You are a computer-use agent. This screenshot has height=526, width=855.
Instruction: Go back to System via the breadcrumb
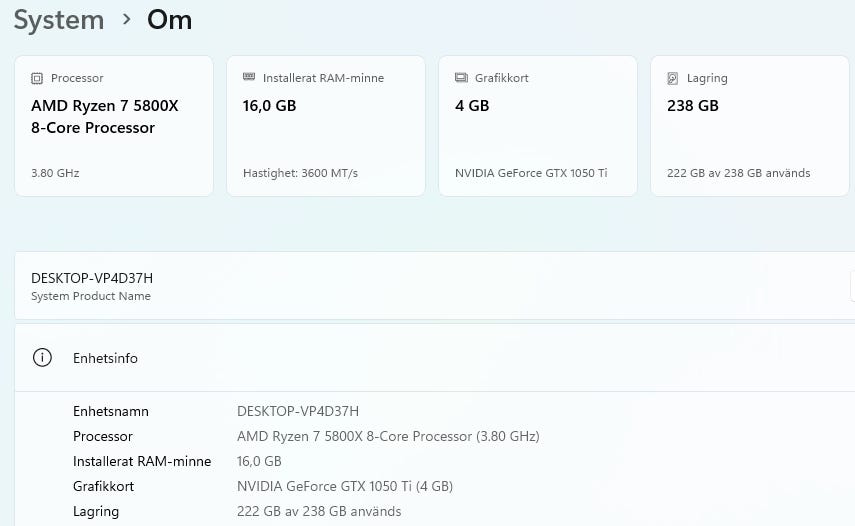(x=59, y=20)
